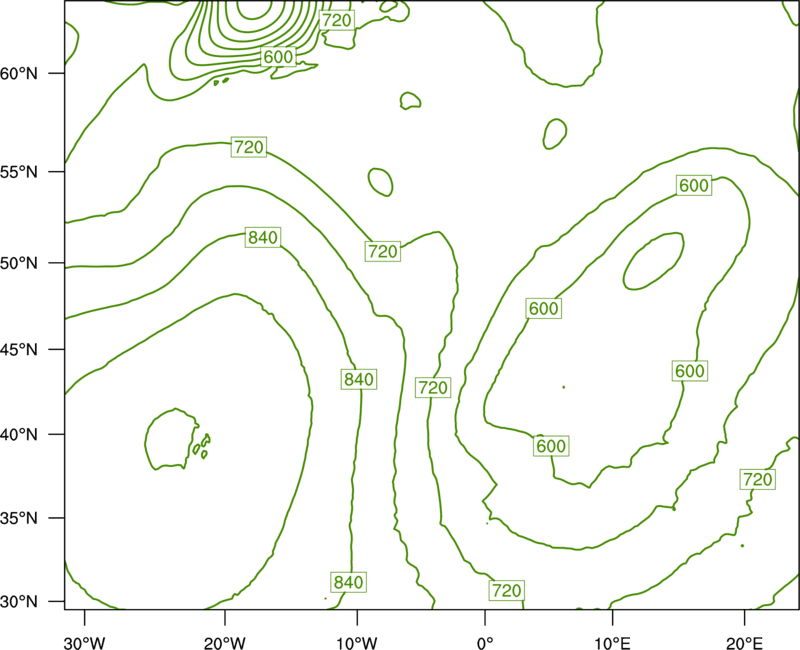Click the topmost 600 contour label
Image resolution: width=800 pixels, height=650 pixels.
pyautogui.click(x=278, y=56)
